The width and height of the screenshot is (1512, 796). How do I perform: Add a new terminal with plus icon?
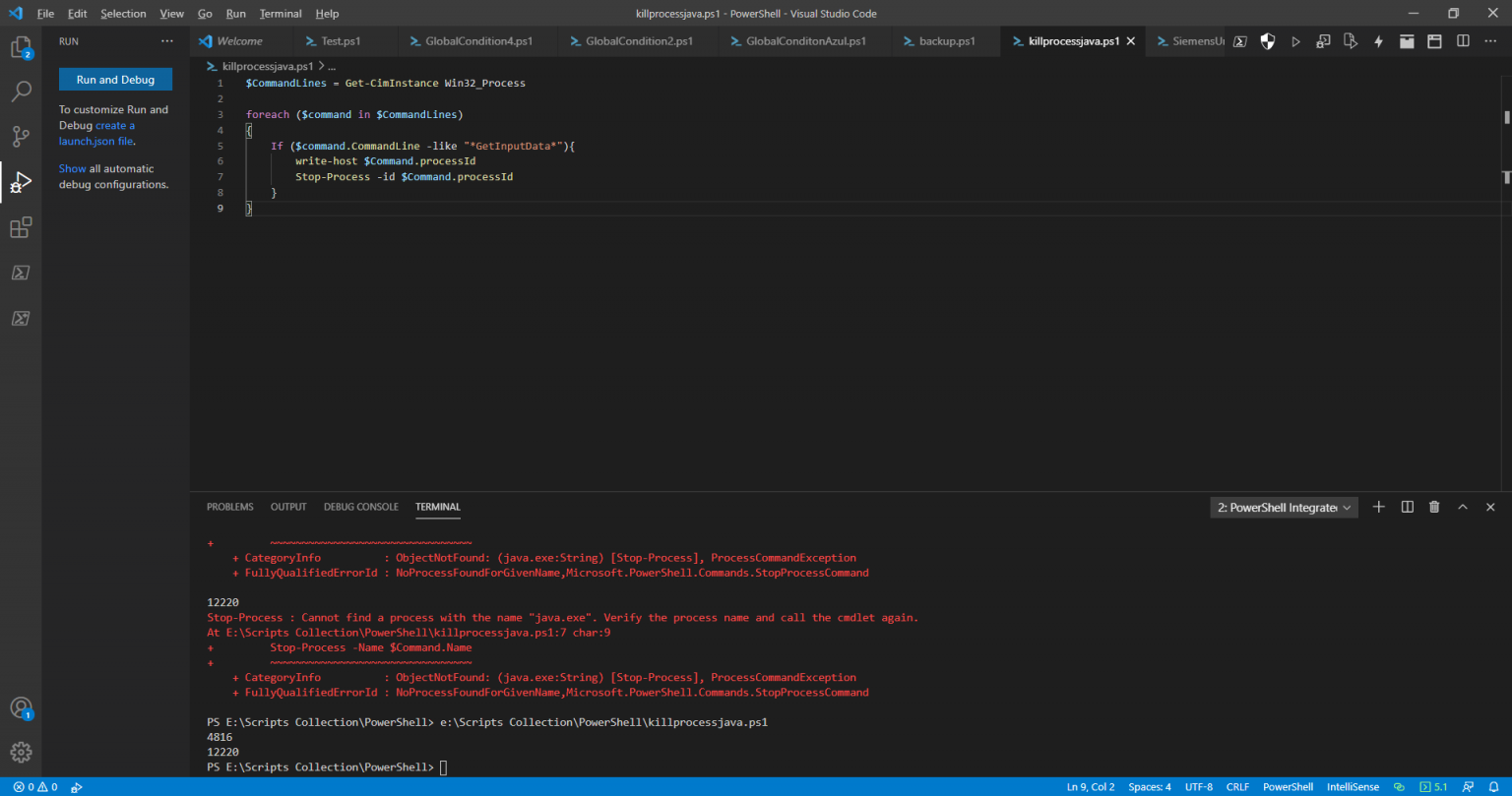(1378, 507)
